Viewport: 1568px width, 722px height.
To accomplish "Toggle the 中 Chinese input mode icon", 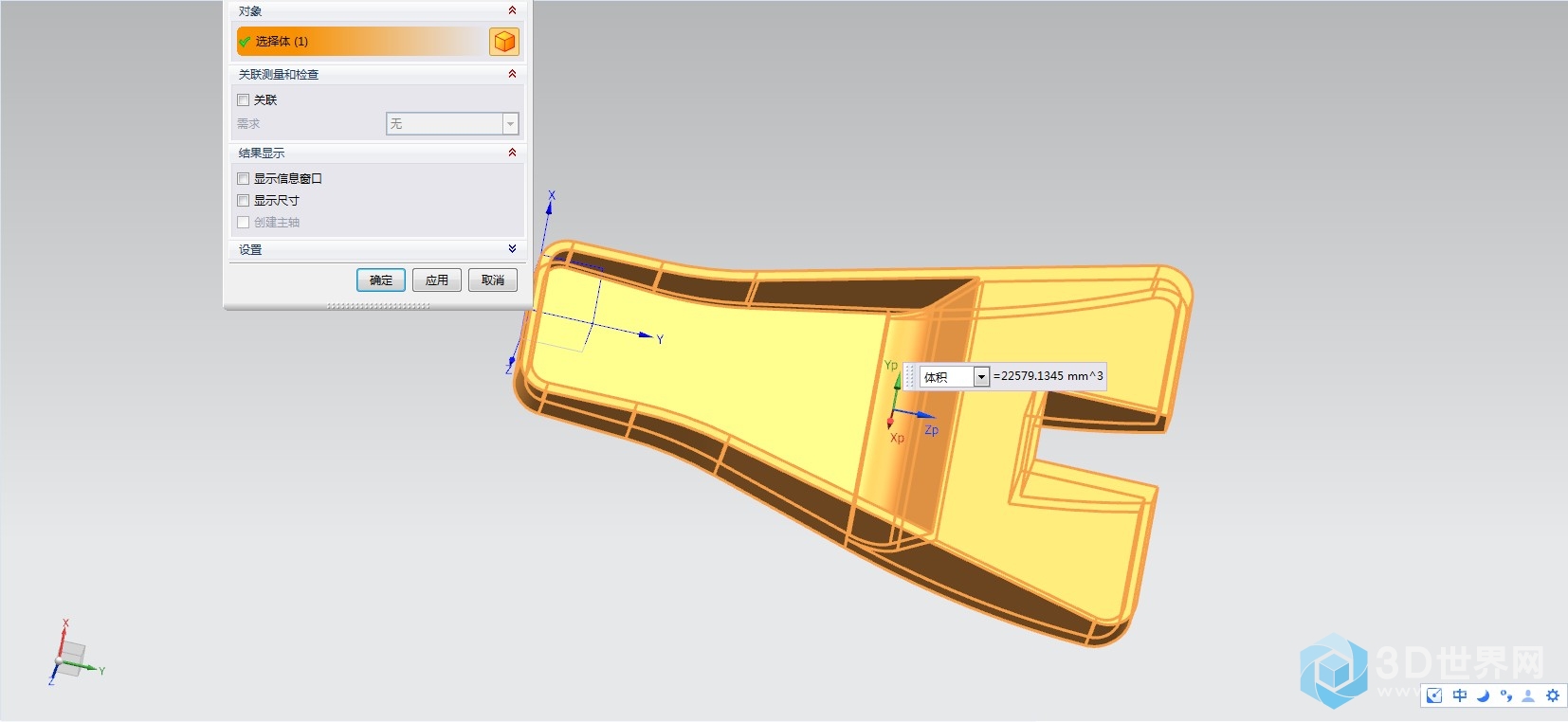I will (1460, 695).
